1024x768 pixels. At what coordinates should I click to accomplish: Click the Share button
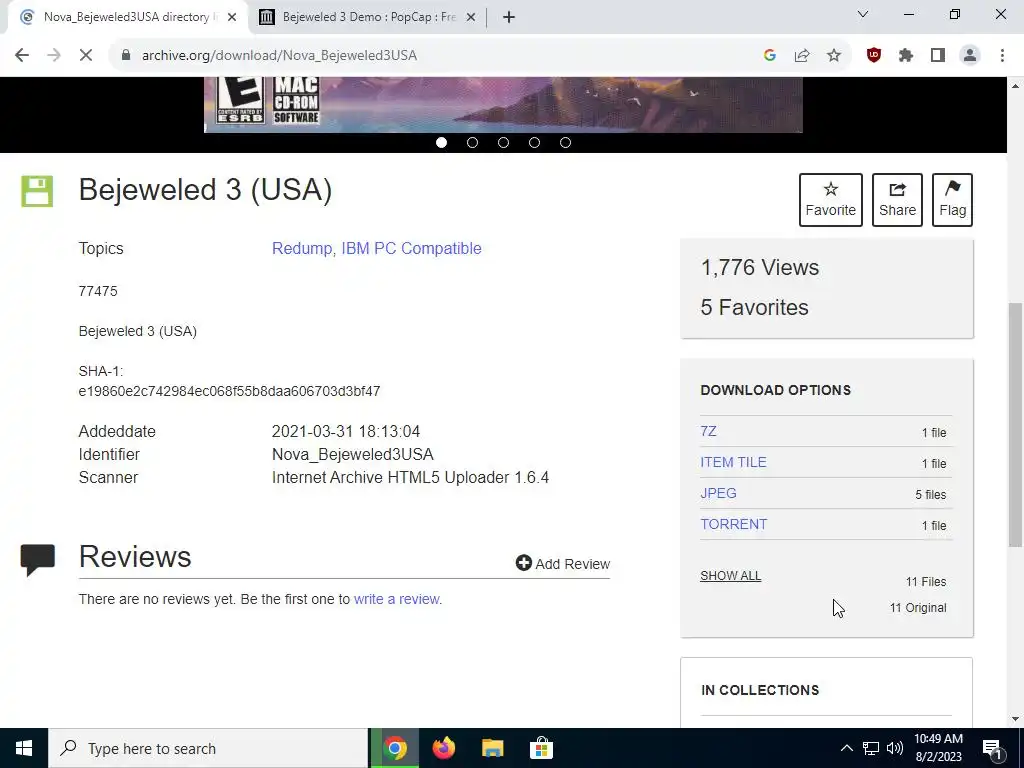(x=897, y=200)
